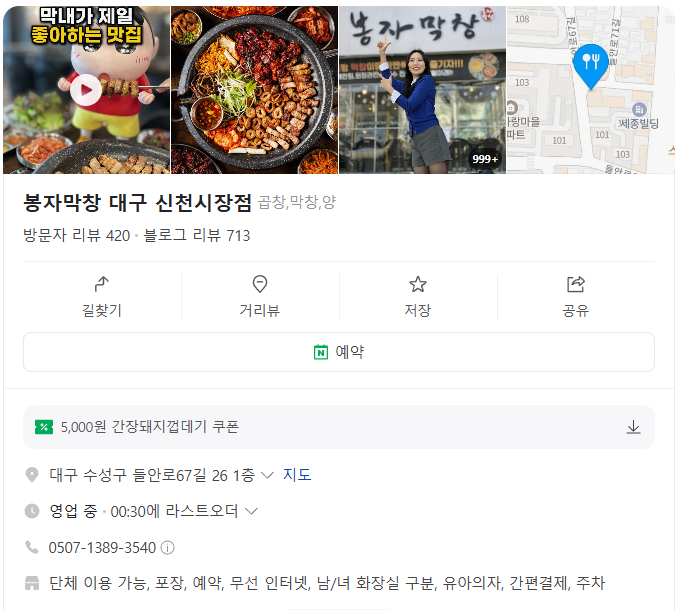680x610 pixels.
Task: Open 블로그 리뷰 713 reviews
Action: click(x=196, y=235)
